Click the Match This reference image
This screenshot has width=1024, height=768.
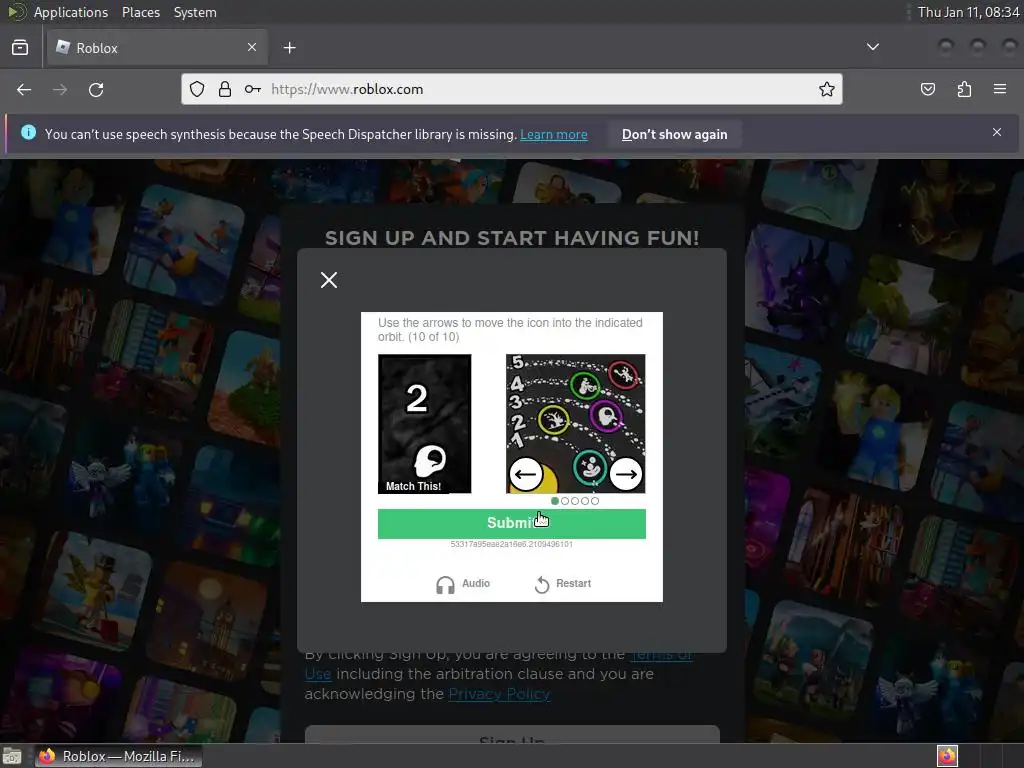pyautogui.click(x=424, y=424)
